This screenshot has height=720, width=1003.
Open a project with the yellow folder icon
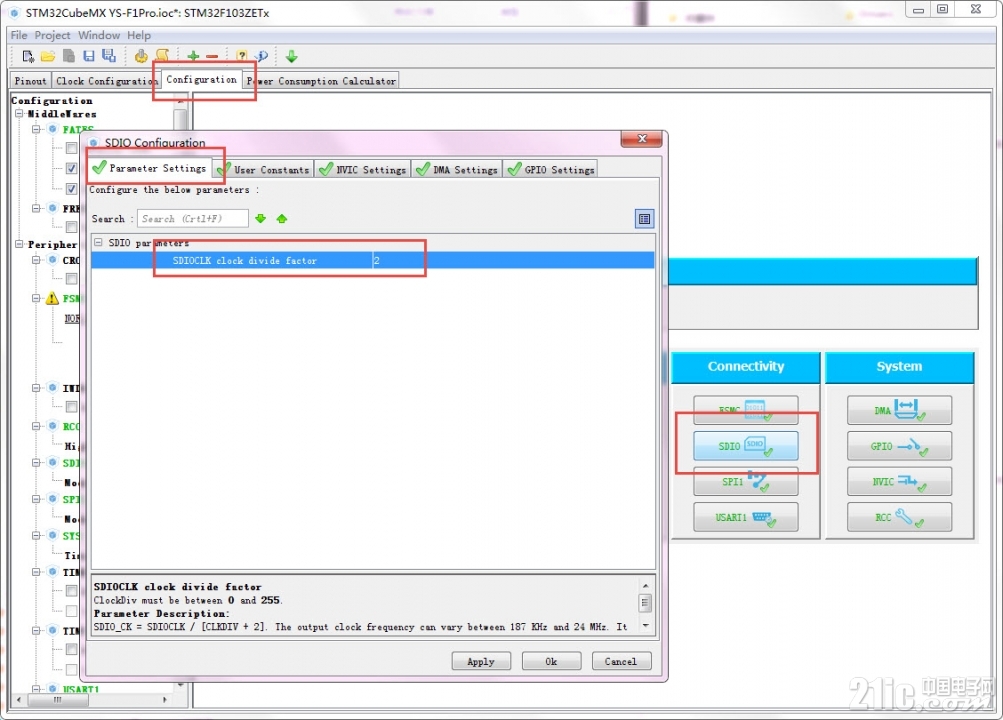(48, 56)
